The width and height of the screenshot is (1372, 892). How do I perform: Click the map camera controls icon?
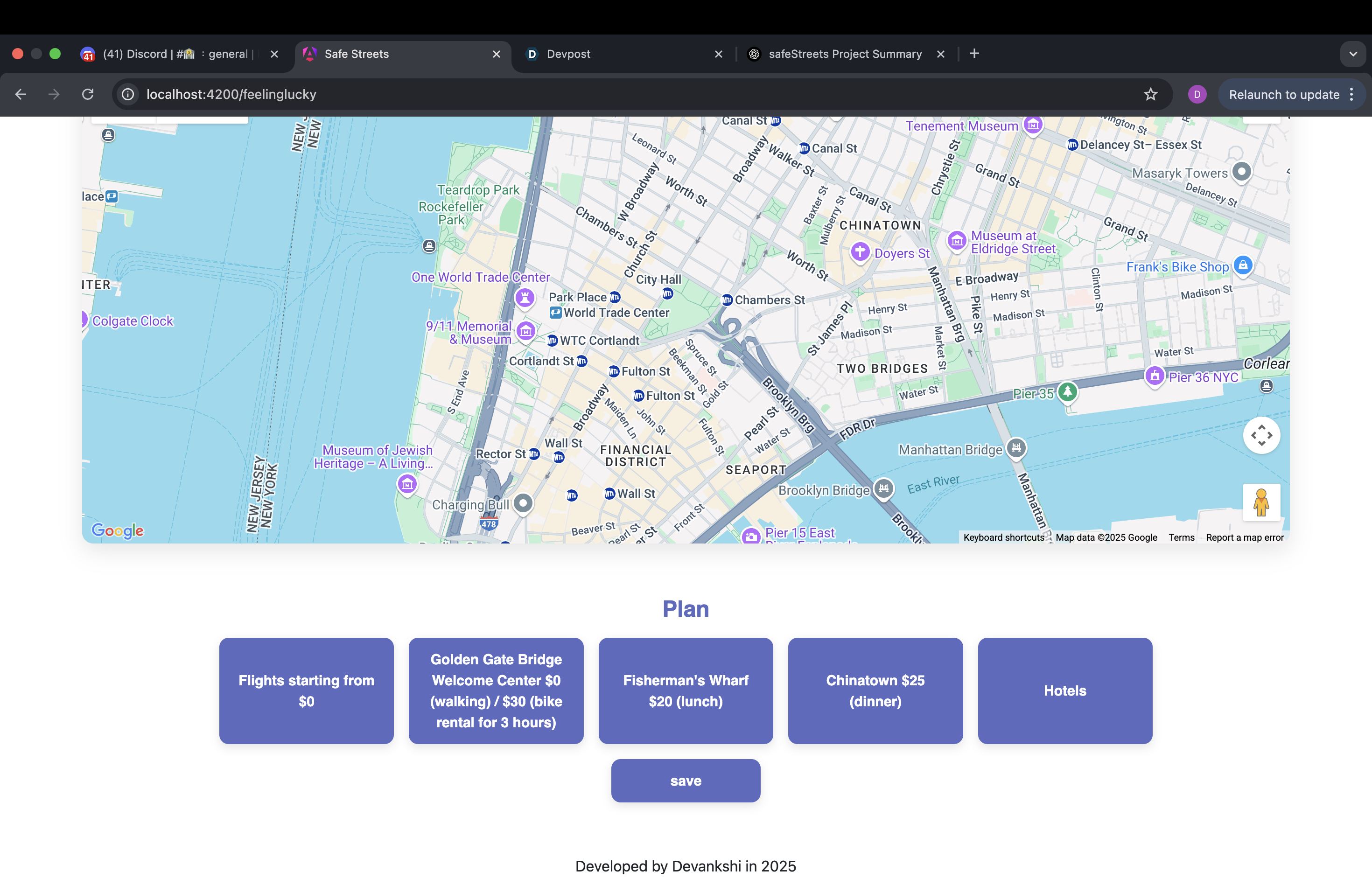[1261, 435]
